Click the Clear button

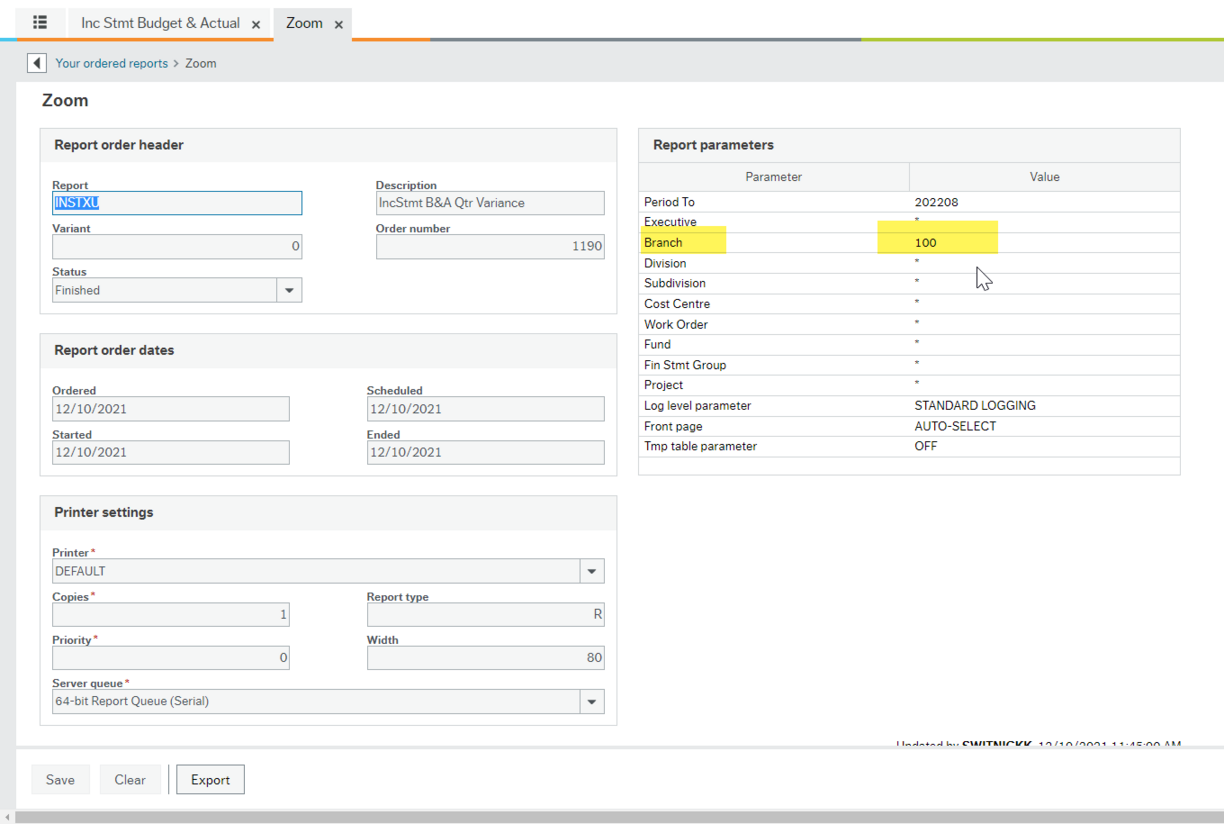[x=130, y=779]
